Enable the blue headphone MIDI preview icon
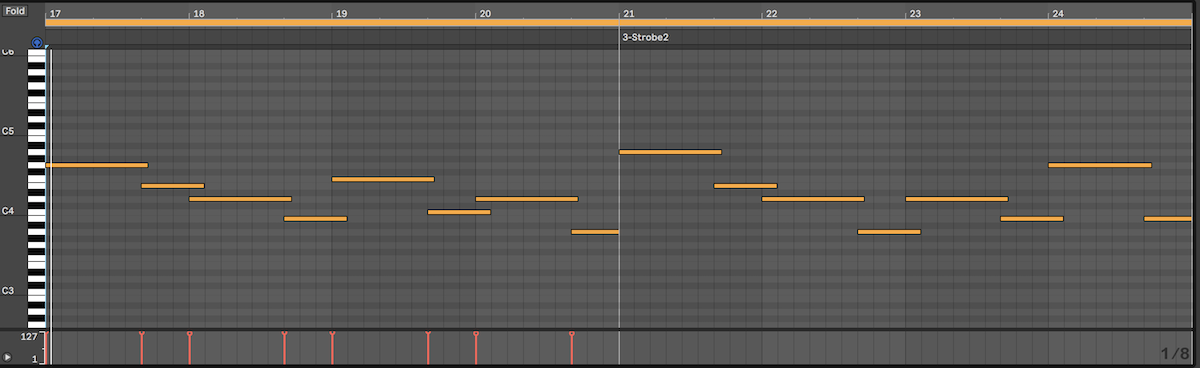 (x=37, y=43)
